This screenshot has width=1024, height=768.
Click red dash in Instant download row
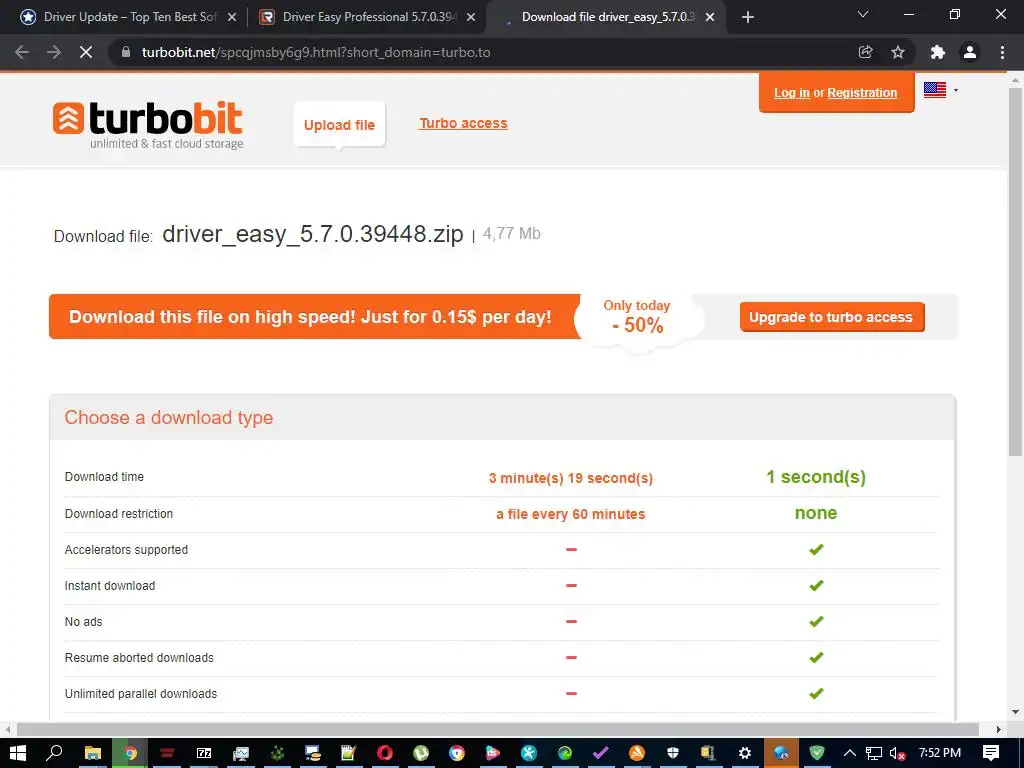tap(571, 585)
